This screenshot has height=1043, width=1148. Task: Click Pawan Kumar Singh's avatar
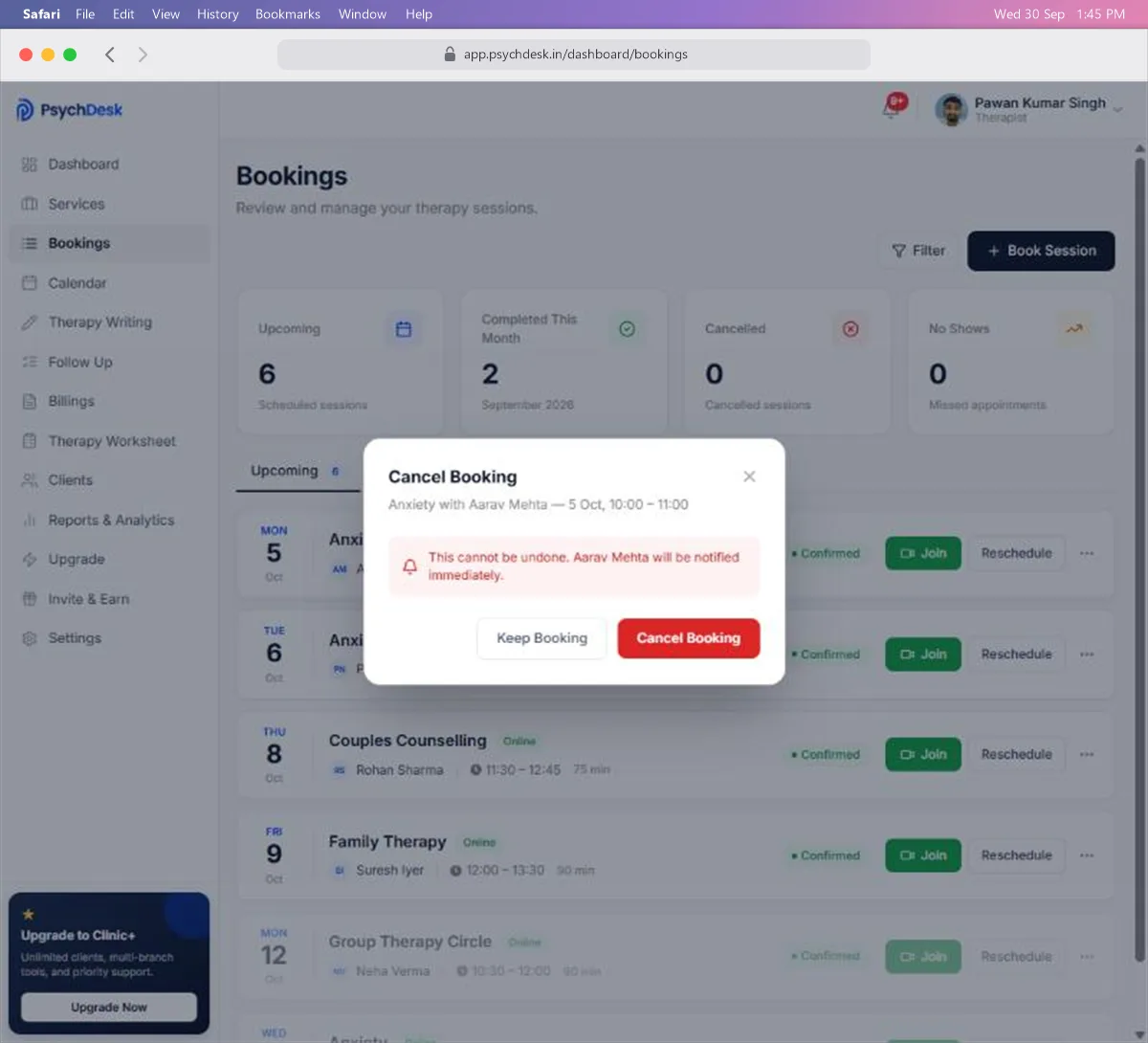click(951, 110)
